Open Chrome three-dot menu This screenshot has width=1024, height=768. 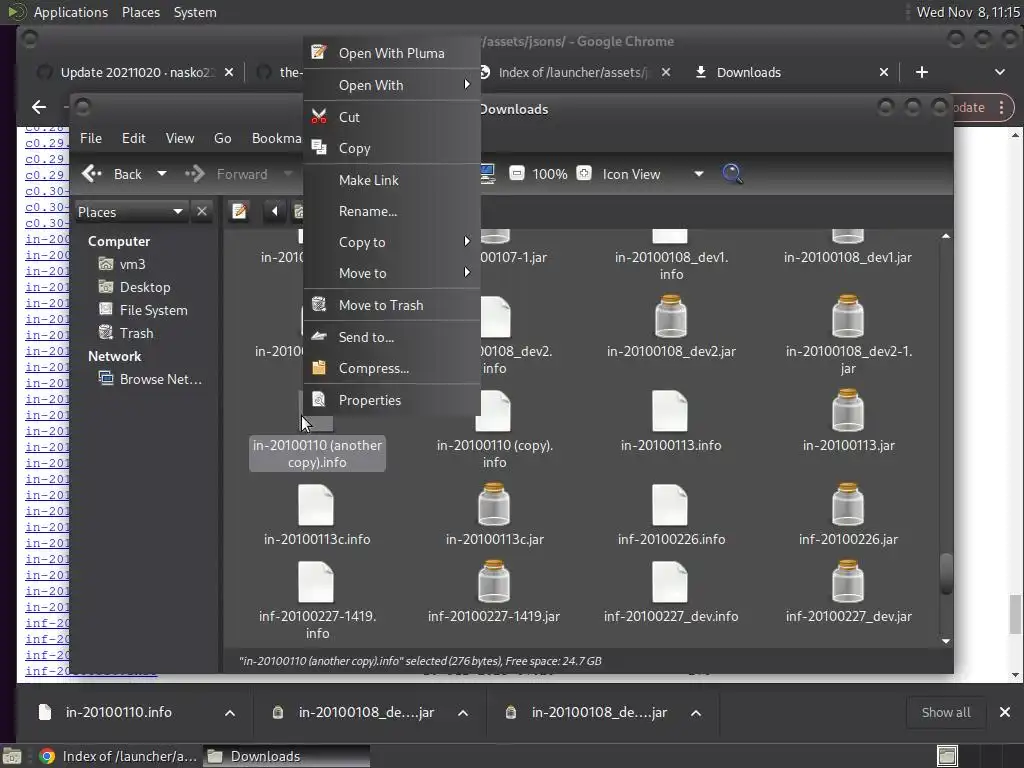pos(1001,108)
